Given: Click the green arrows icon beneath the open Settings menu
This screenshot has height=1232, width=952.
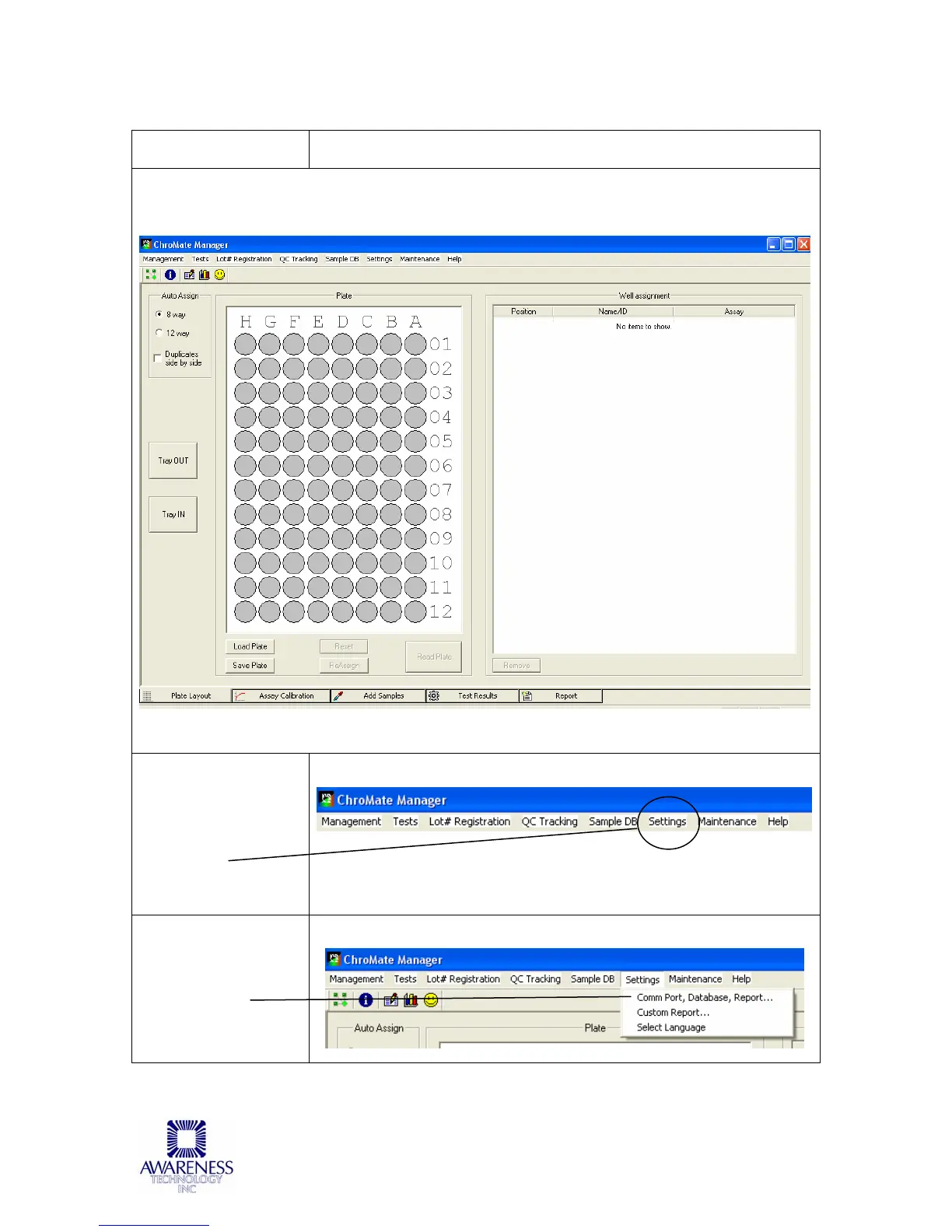Looking at the screenshot, I should [x=340, y=1000].
